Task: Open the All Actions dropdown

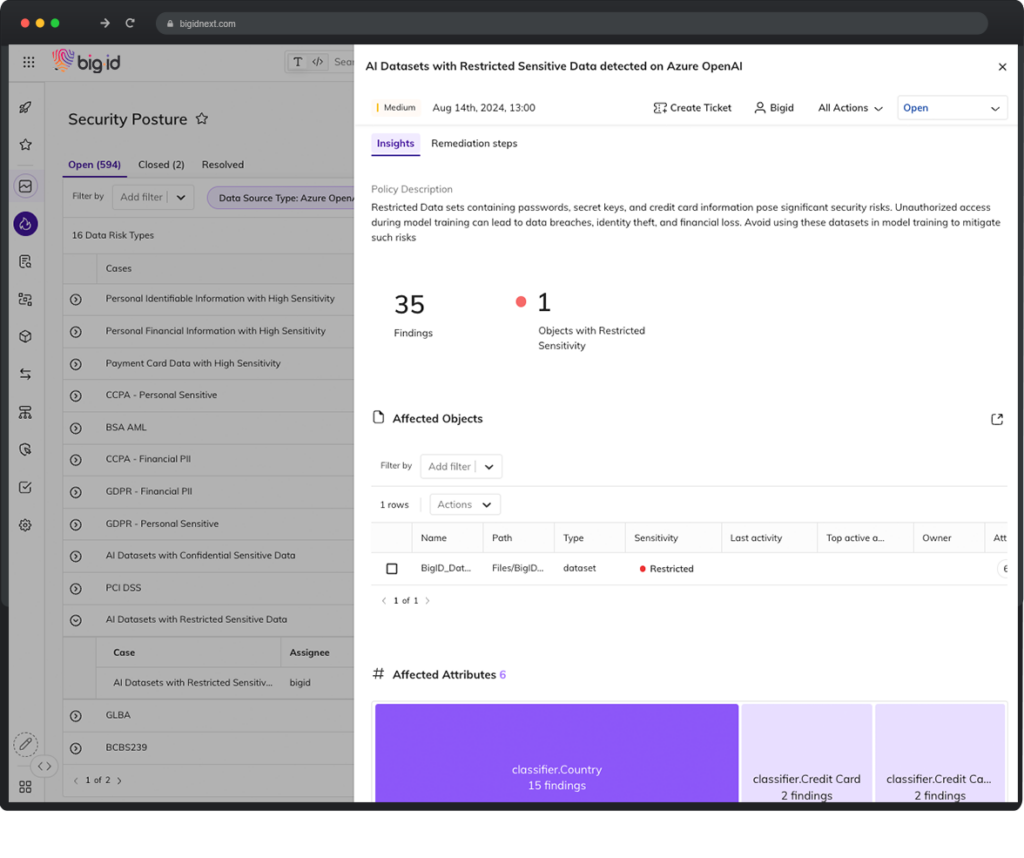Action: pos(850,108)
